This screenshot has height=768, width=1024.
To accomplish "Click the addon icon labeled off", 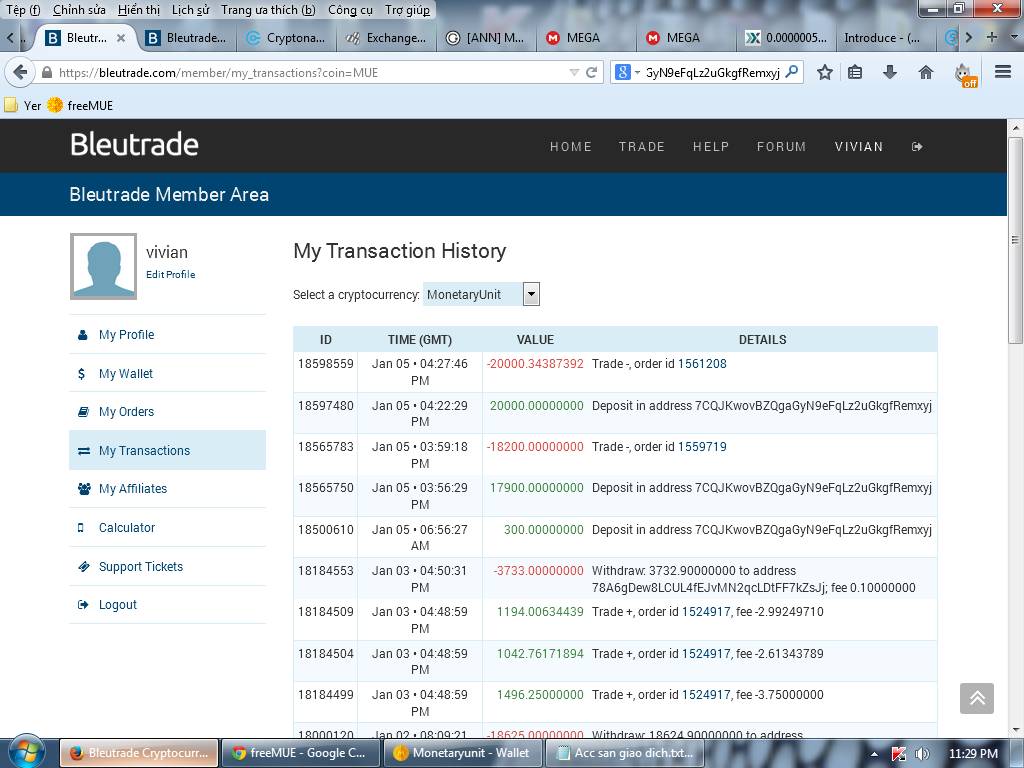I will coord(965,74).
